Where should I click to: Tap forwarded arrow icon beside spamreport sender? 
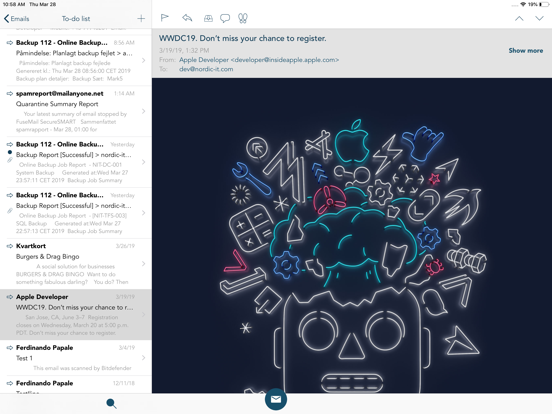[10, 94]
